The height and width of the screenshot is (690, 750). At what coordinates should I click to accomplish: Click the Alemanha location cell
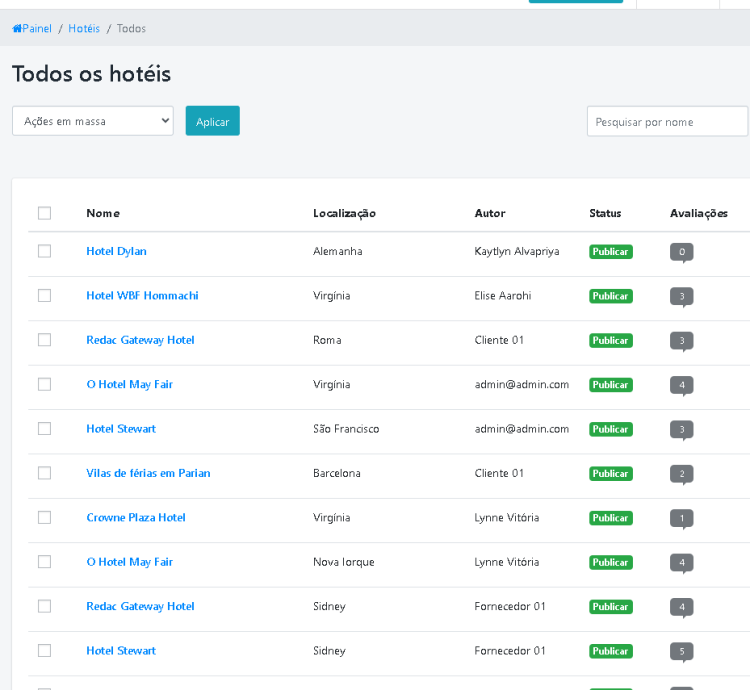[x=338, y=251]
